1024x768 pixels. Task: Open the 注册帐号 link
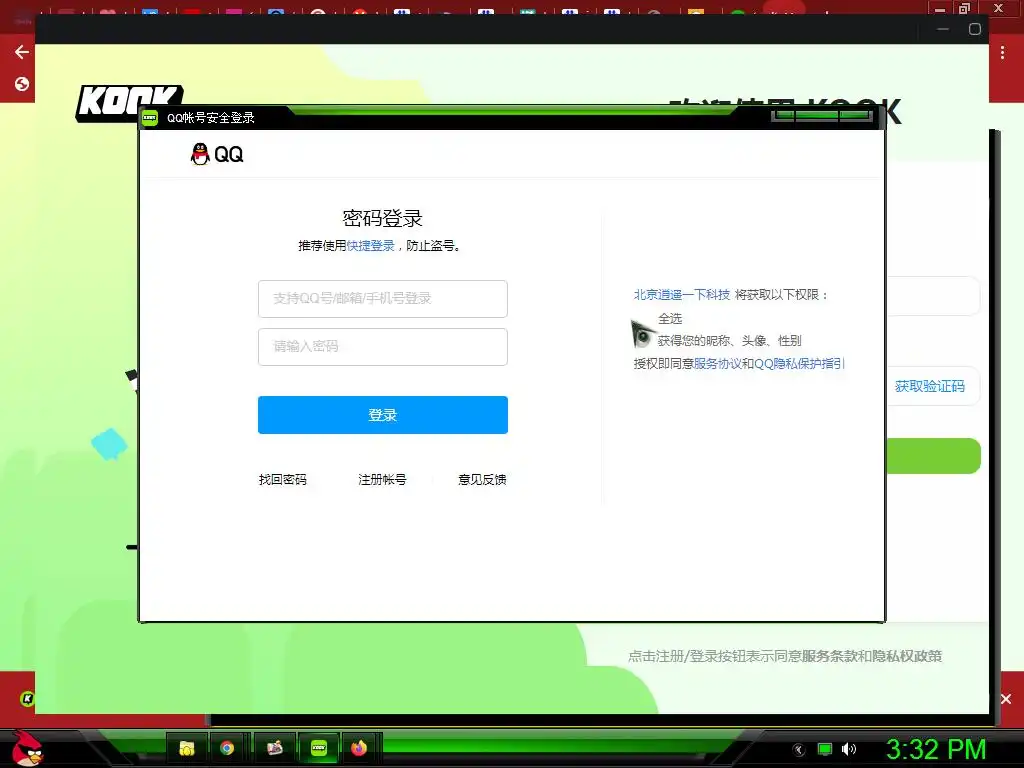[383, 479]
